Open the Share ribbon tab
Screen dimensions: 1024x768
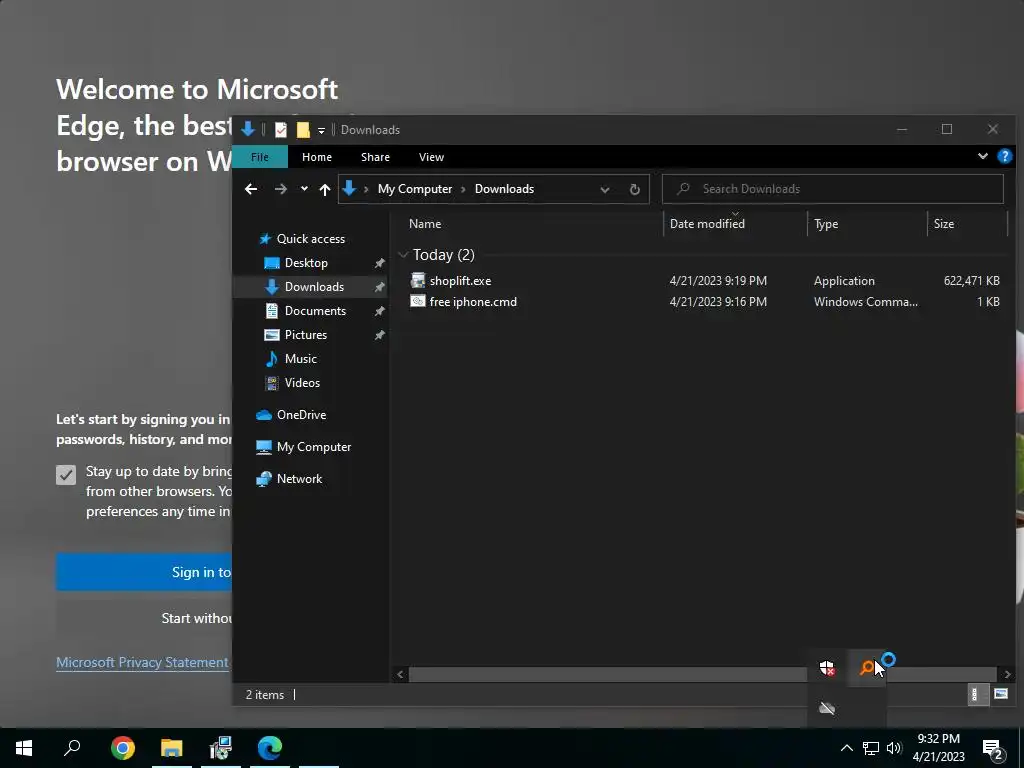point(376,157)
